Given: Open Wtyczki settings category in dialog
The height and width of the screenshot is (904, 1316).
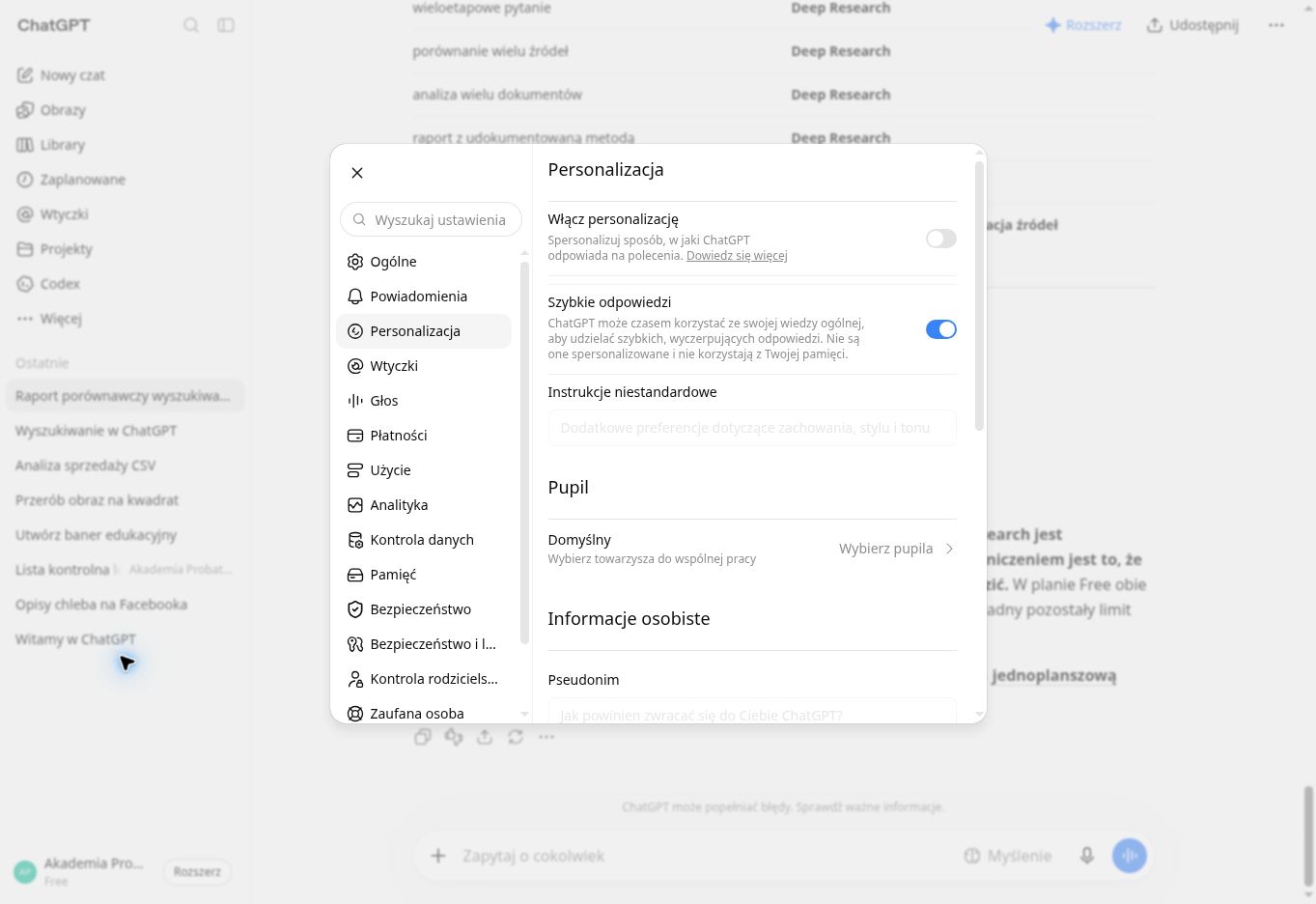Looking at the screenshot, I should pos(424,366).
